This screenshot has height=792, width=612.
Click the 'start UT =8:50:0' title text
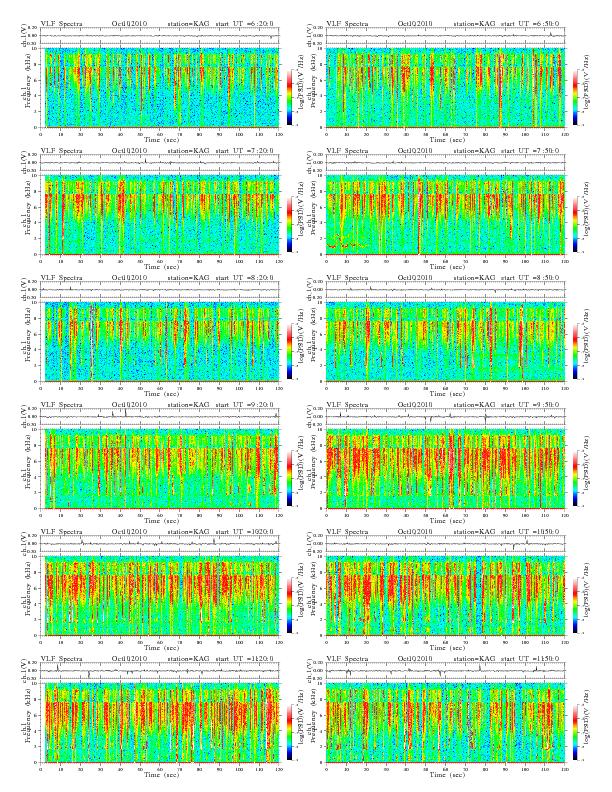click(530, 278)
